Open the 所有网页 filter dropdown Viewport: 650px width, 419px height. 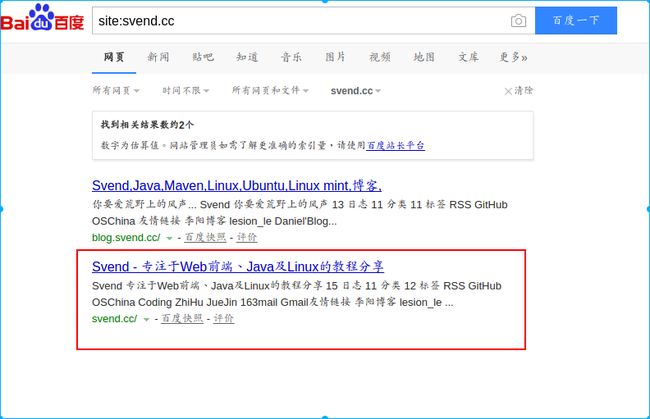116,90
